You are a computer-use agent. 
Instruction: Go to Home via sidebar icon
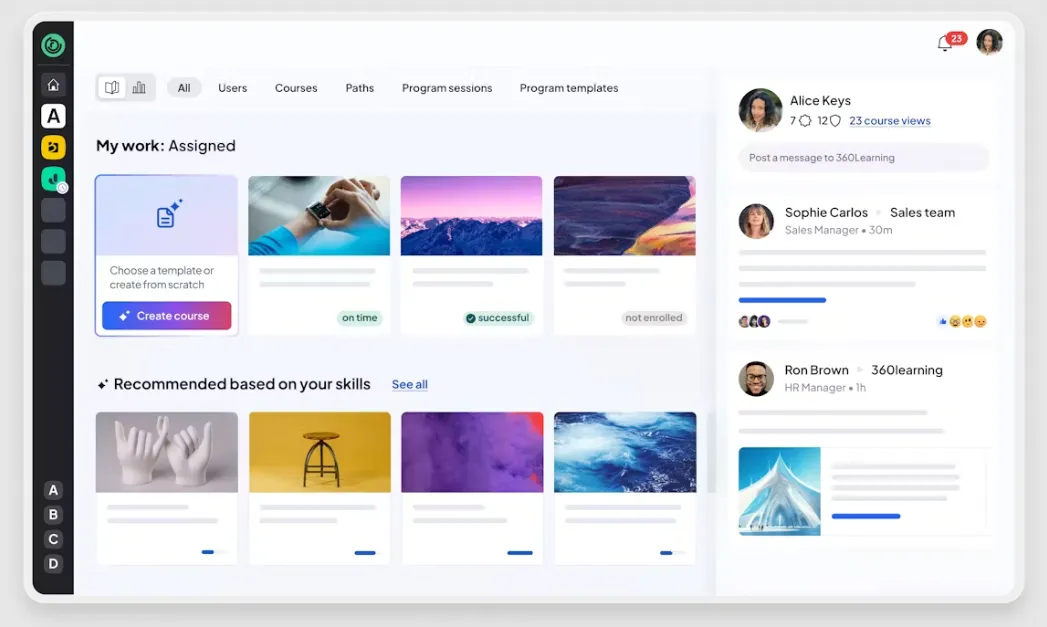[x=53, y=84]
